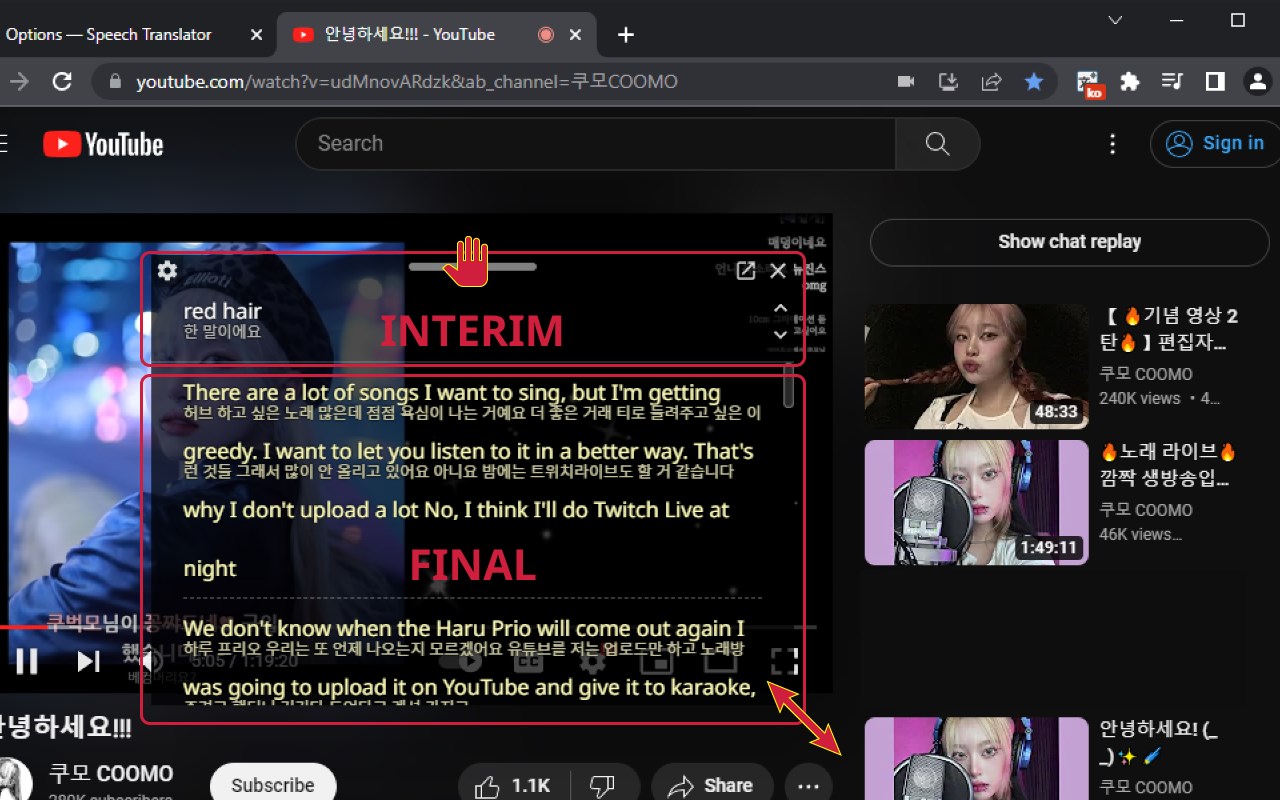The image size is (1280, 800).
Task: Subscribe to the 쿠모 COOMO channel
Action: (273, 785)
